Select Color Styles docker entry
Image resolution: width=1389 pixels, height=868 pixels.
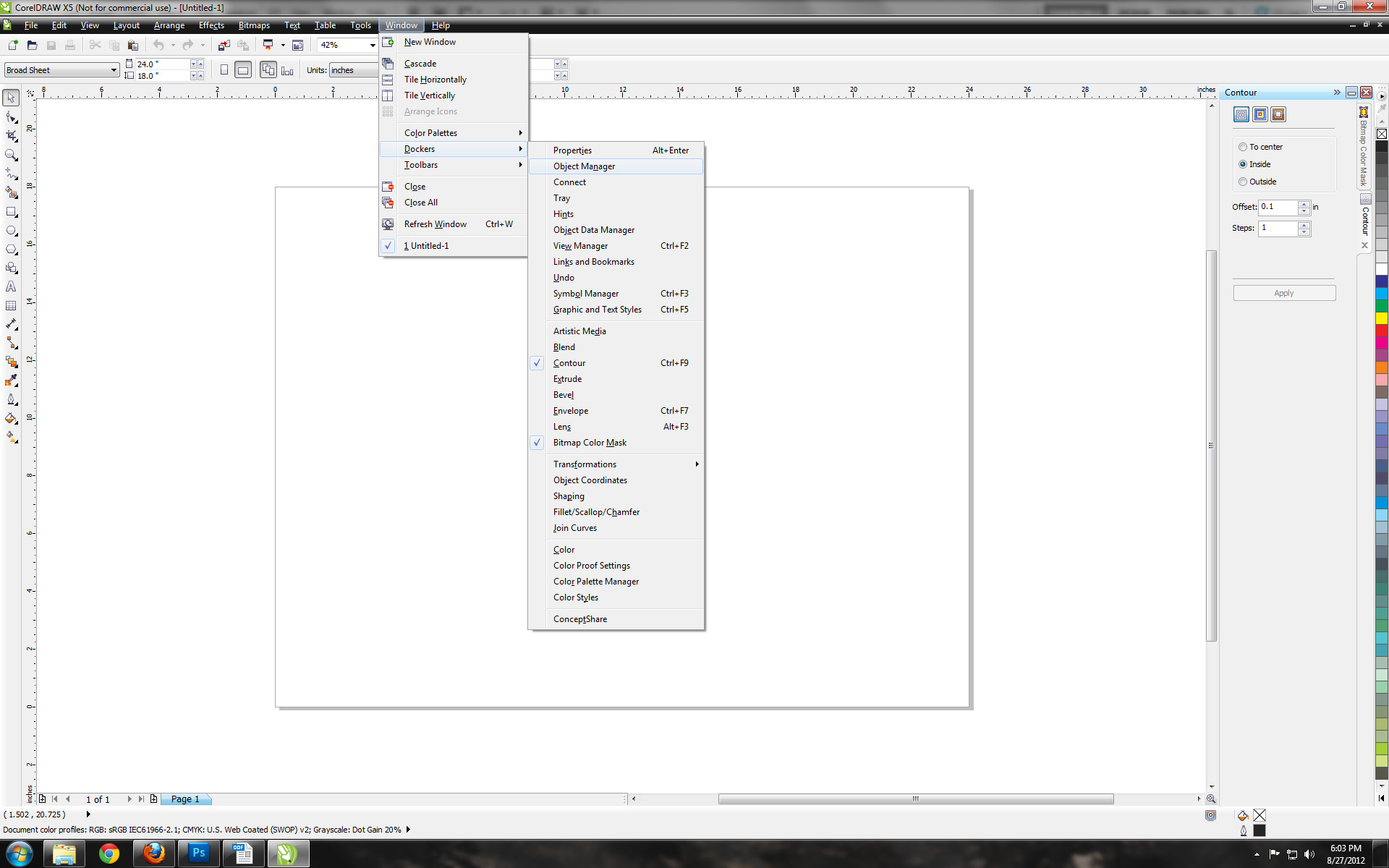(616, 597)
